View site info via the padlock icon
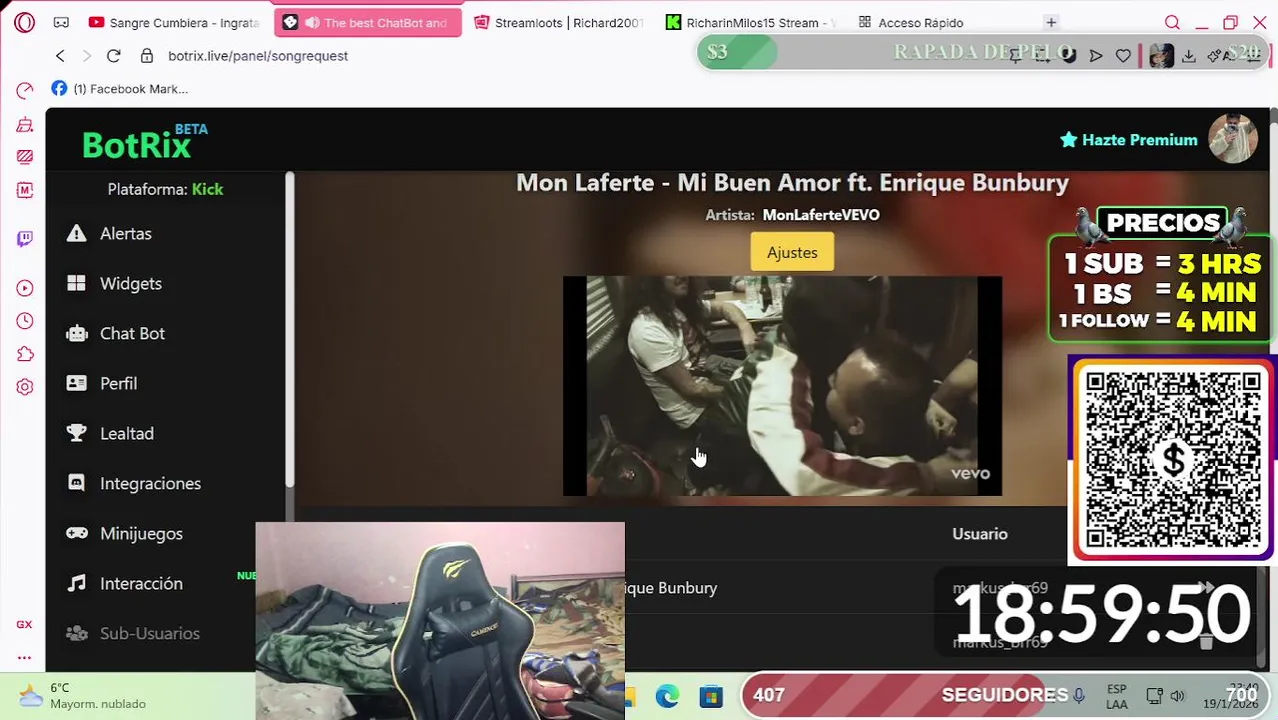This screenshot has height=720, width=1278. 147,56
